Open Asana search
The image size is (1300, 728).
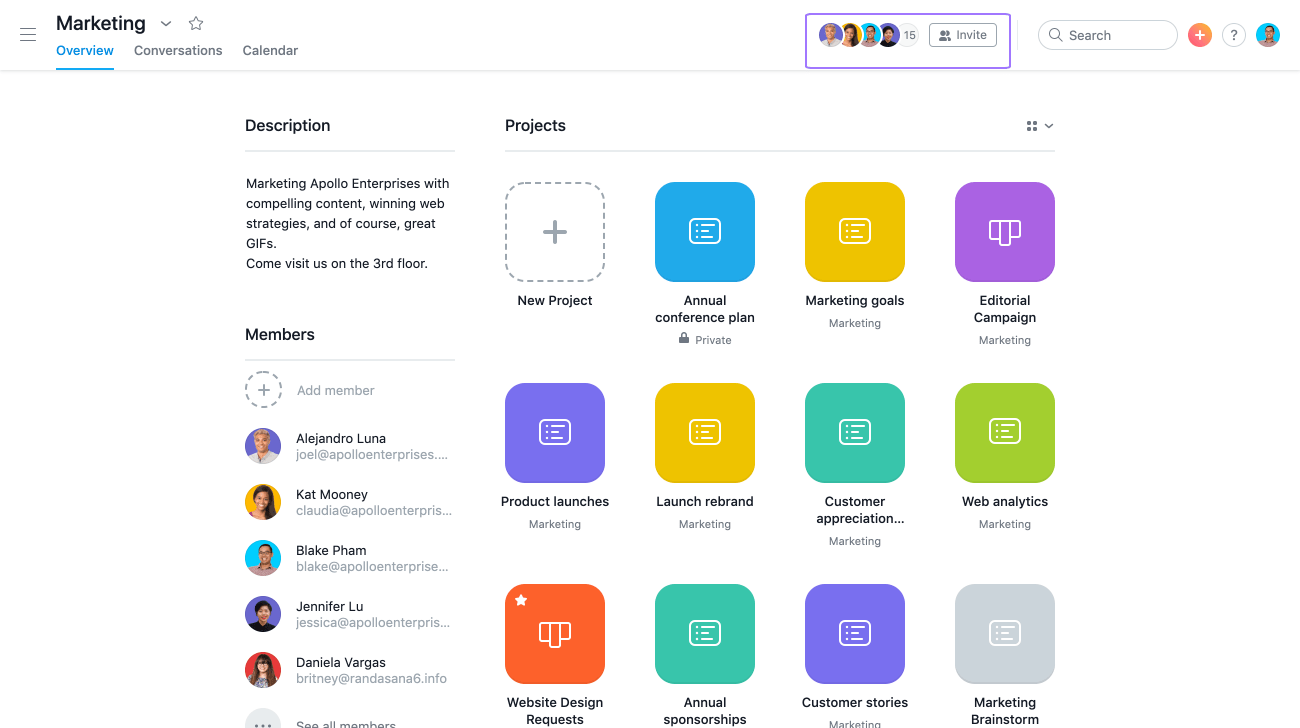1107,34
